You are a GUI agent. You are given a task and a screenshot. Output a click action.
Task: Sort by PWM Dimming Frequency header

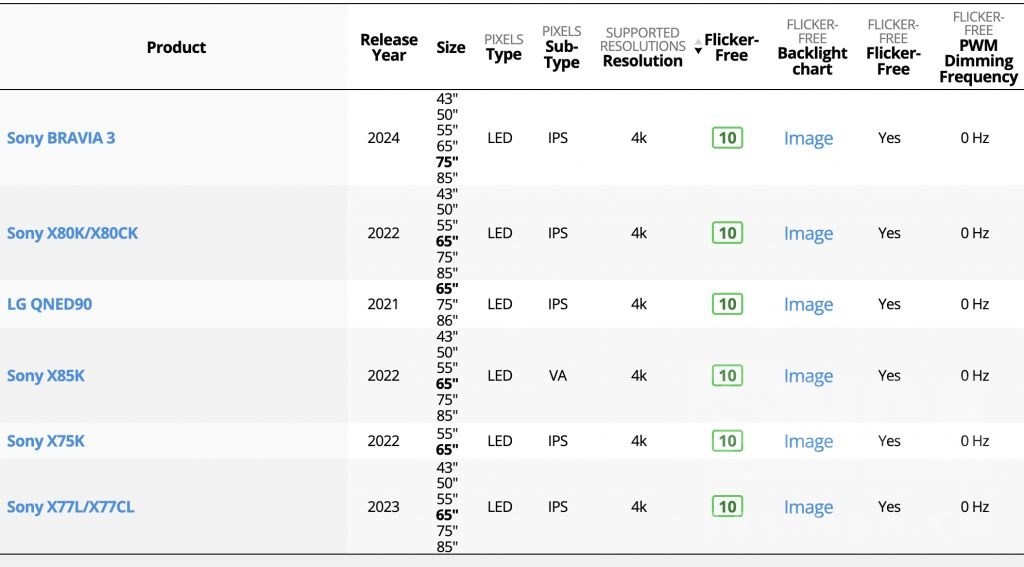tap(978, 61)
